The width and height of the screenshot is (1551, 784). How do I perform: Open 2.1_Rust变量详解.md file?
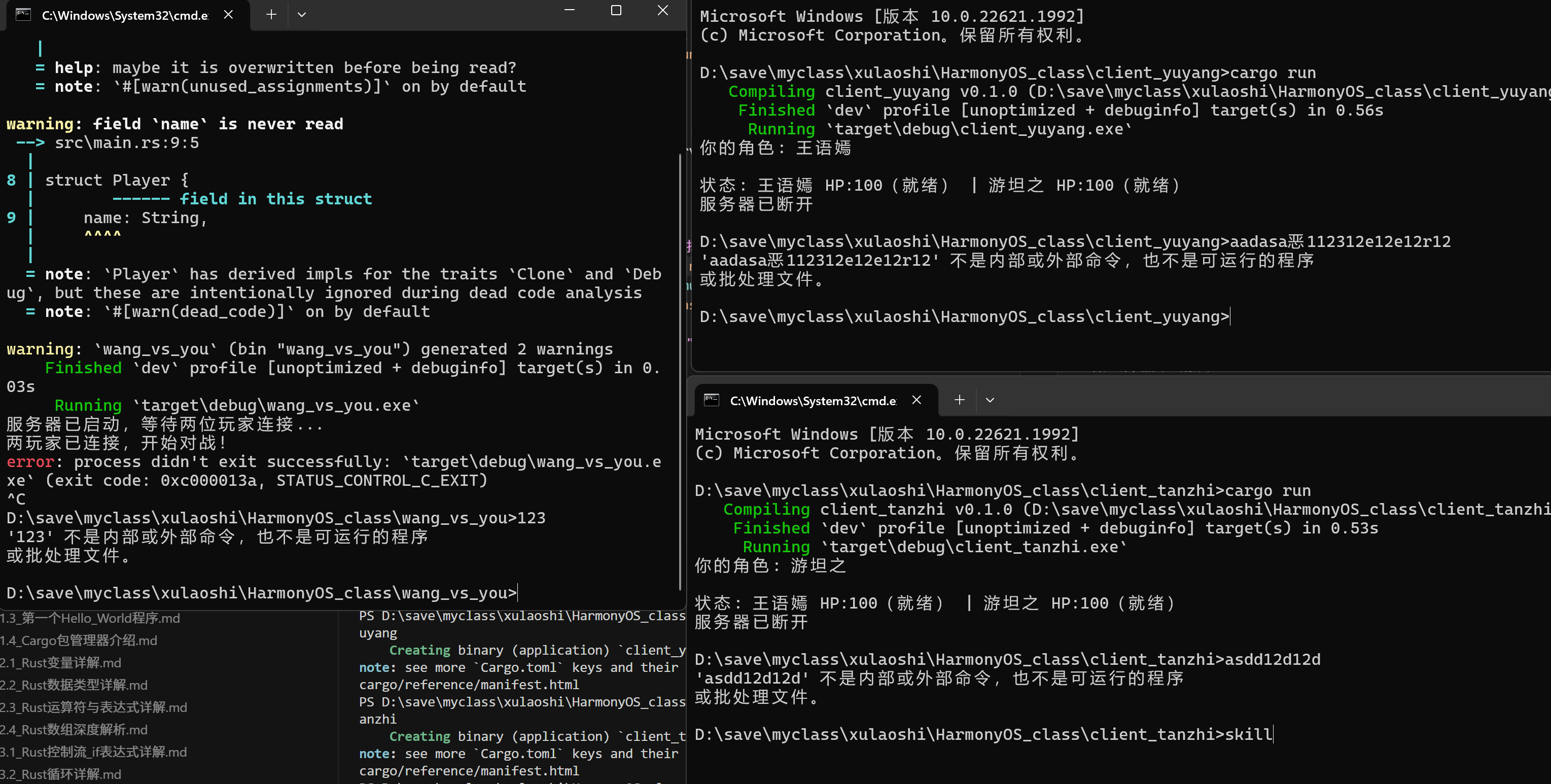[61, 662]
